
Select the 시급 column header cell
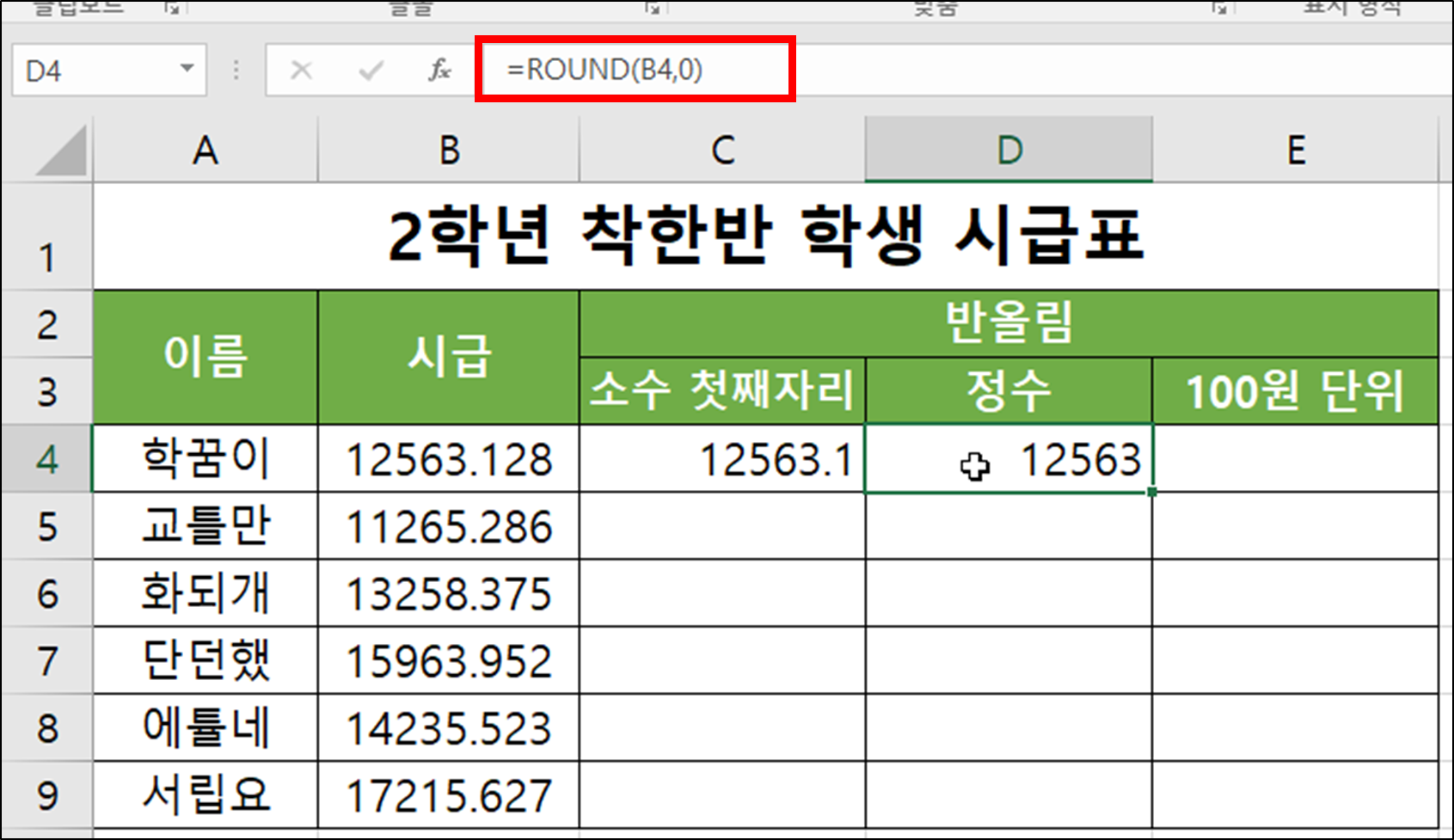[x=449, y=356]
